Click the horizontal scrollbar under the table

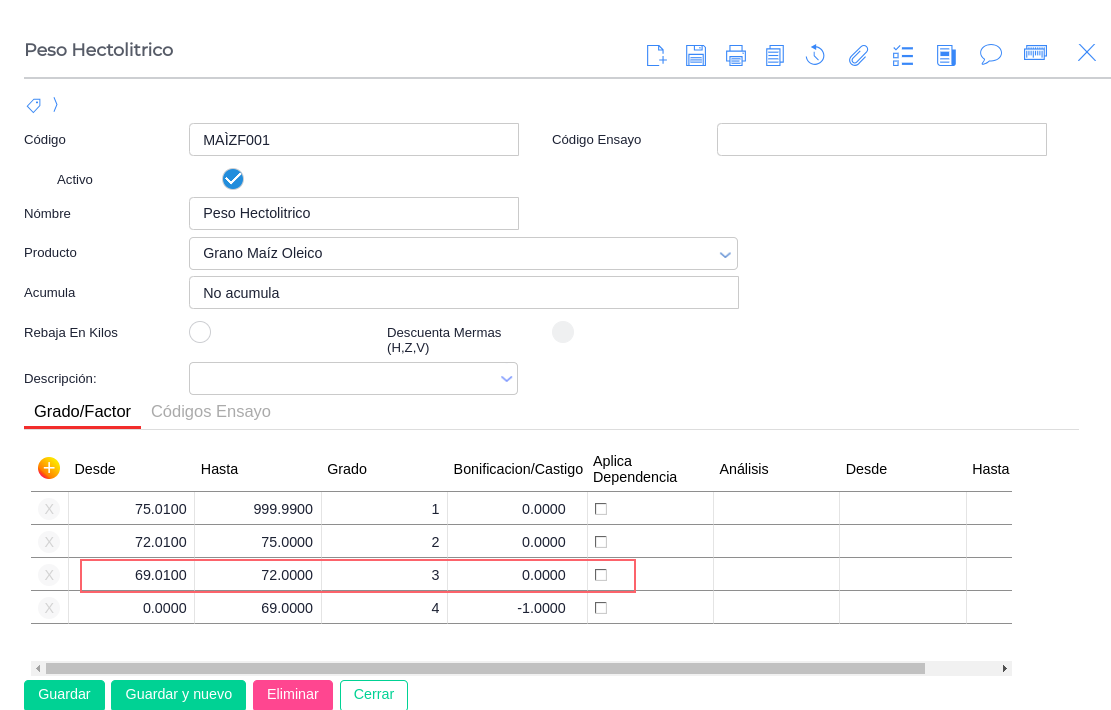(485, 668)
